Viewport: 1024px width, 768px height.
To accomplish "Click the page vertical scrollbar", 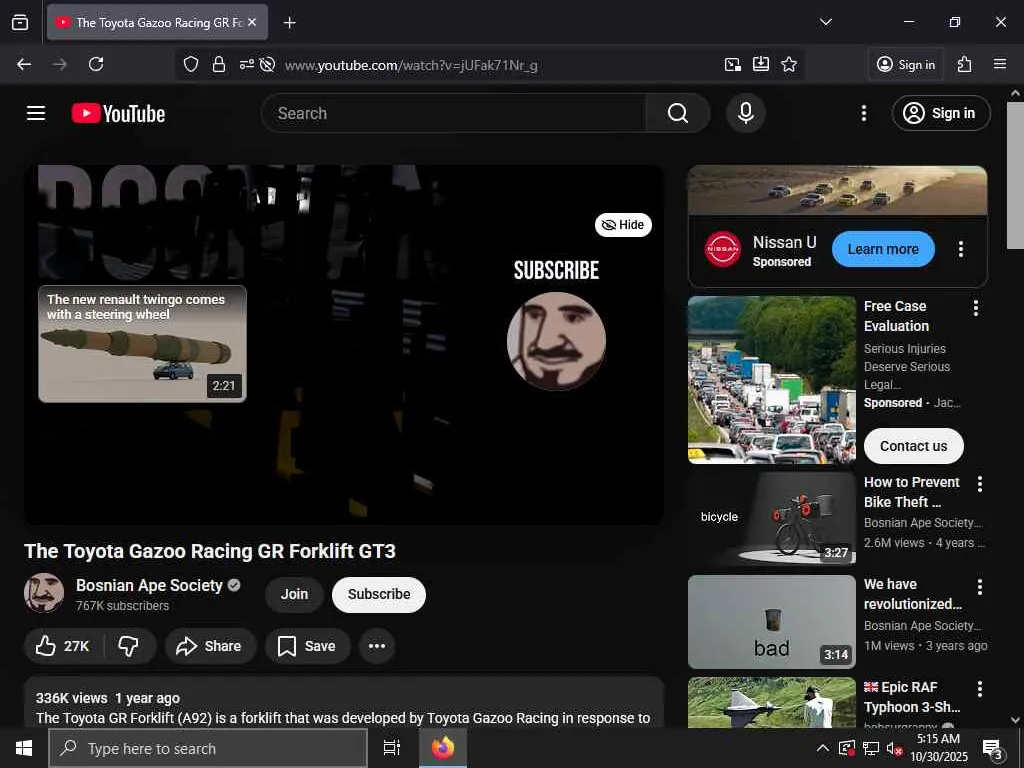I will click(x=1015, y=175).
